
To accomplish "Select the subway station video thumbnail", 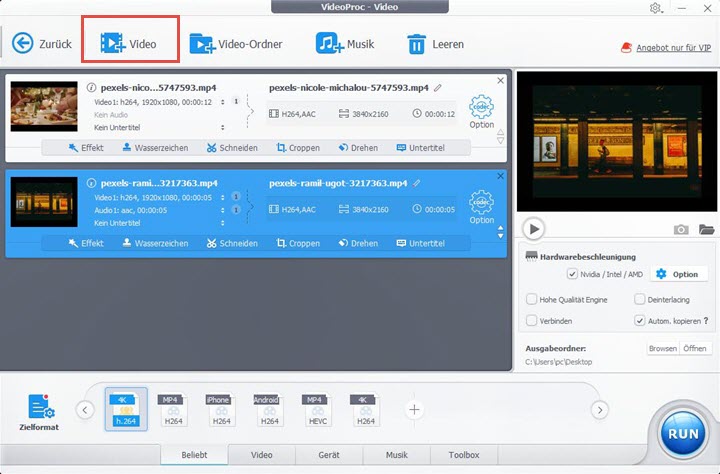I will point(44,202).
